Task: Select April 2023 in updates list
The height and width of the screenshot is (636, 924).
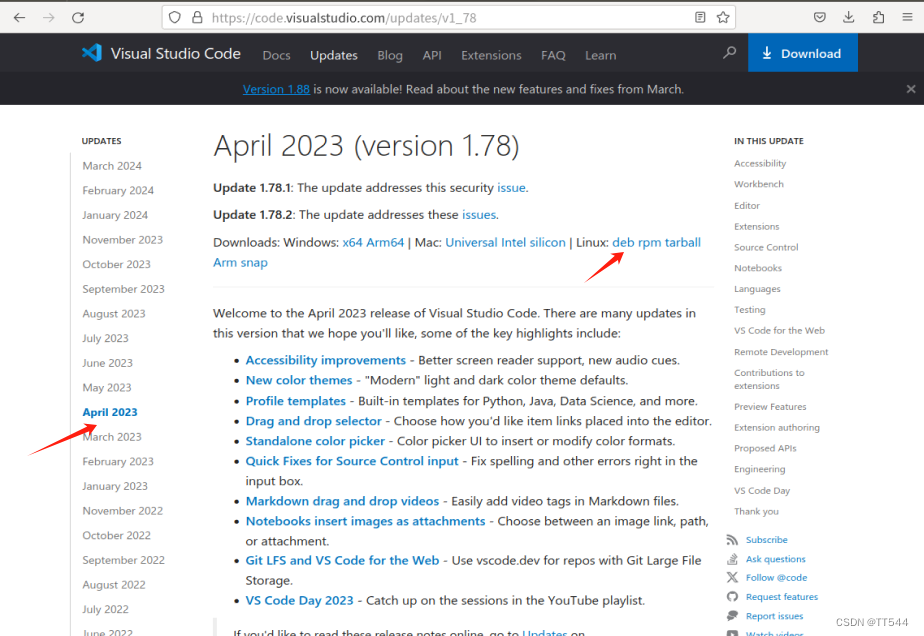Action: 110,412
